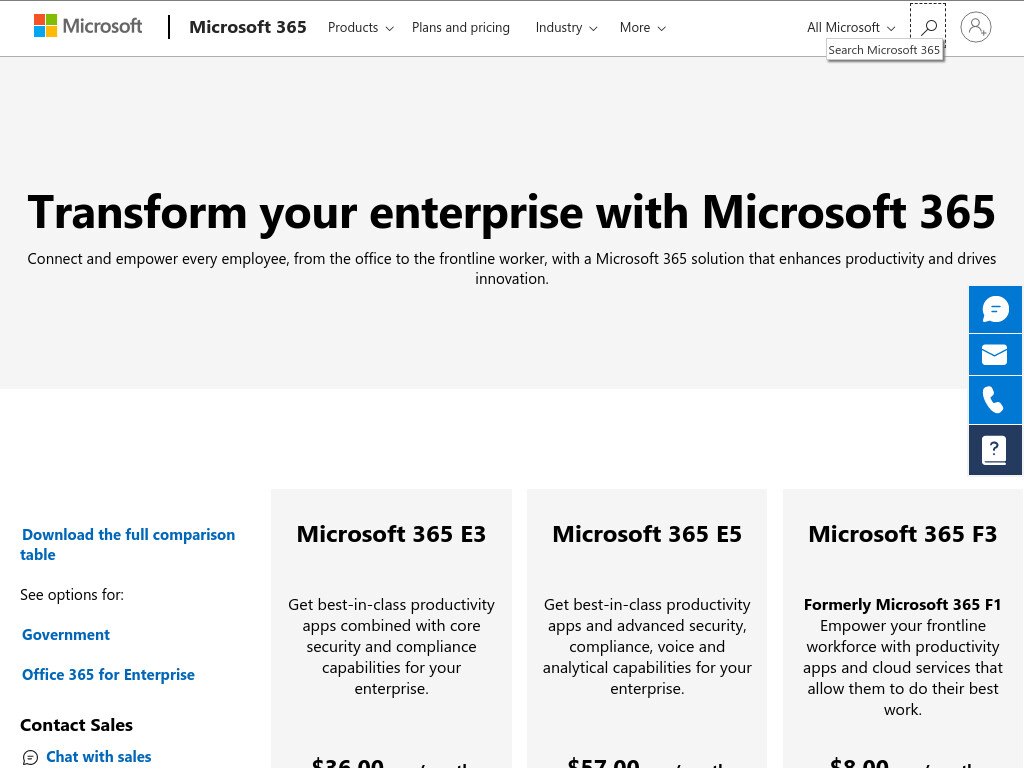Click the sign-in account avatar icon
Image resolution: width=1024 pixels, height=768 pixels.
pos(976,27)
